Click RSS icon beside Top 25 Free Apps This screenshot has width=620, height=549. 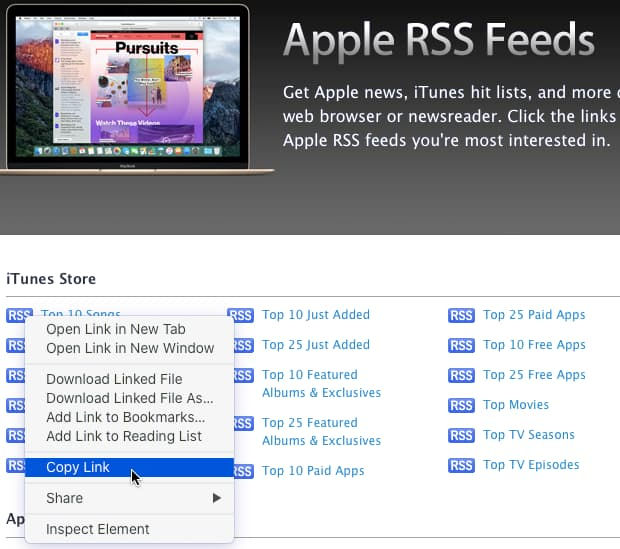461,376
